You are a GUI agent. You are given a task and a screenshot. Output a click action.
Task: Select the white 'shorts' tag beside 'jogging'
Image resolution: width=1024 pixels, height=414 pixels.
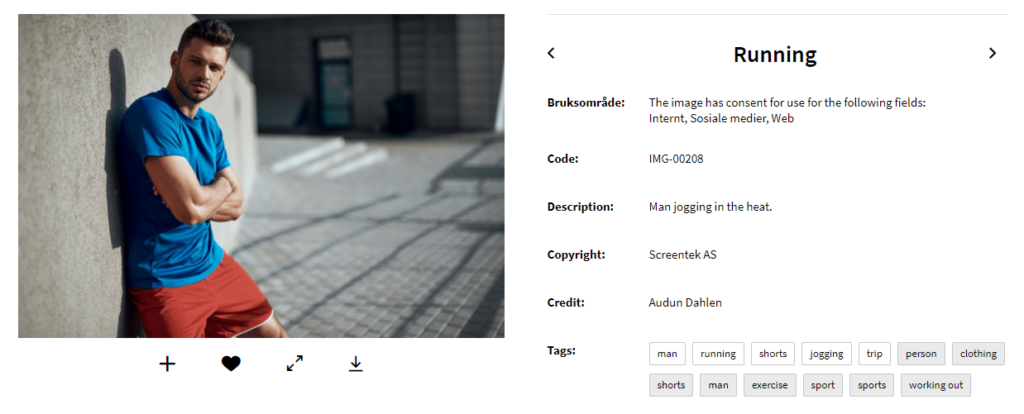click(x=773, y=354)
